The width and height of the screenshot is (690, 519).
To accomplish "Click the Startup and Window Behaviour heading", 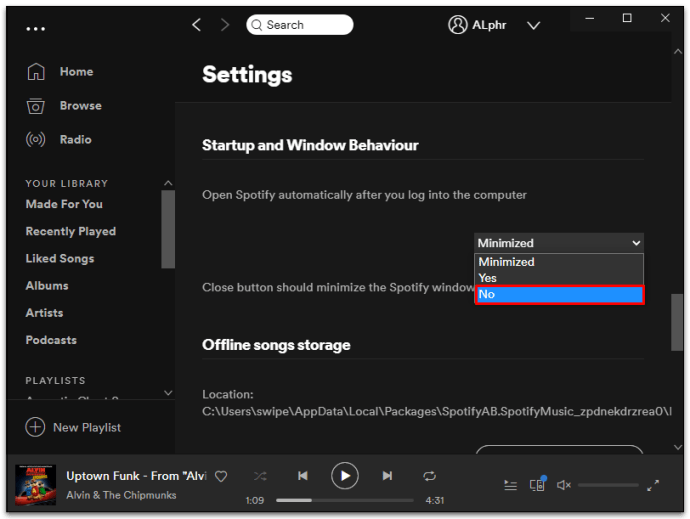I will click(310, 145).
